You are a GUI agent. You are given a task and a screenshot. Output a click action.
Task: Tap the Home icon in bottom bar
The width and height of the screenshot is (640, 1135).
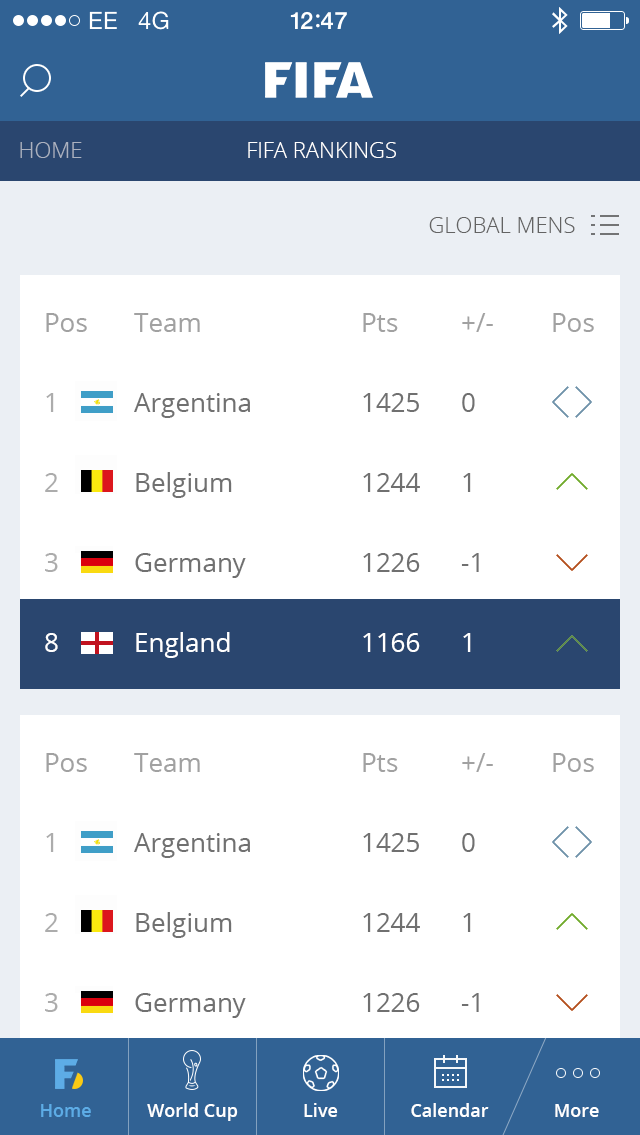[66, 1075]
